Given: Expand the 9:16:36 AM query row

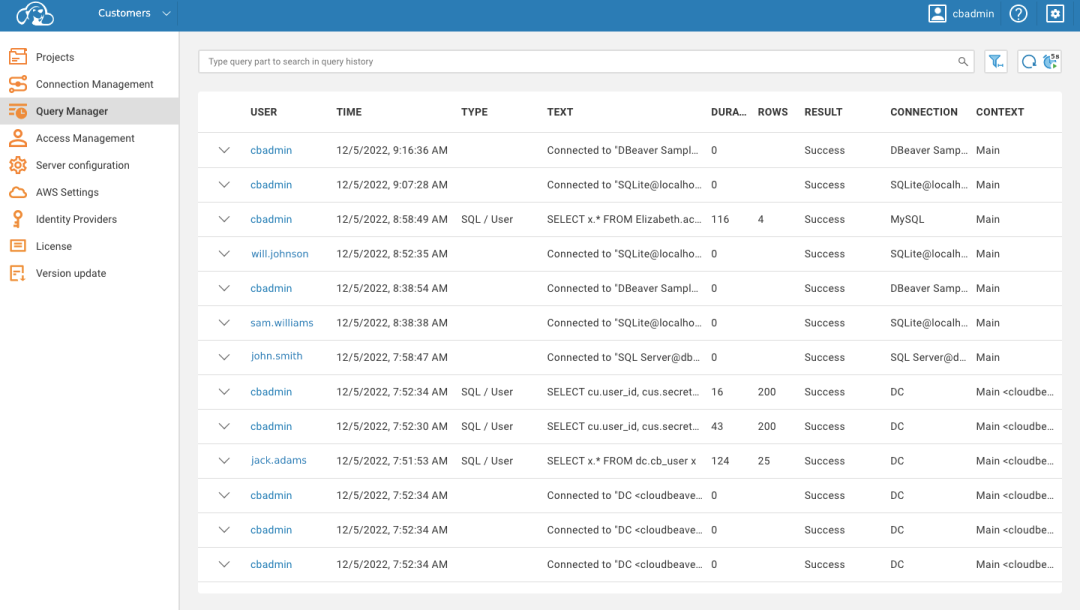Looking at the screenshot, I should [x=224, y=150].
